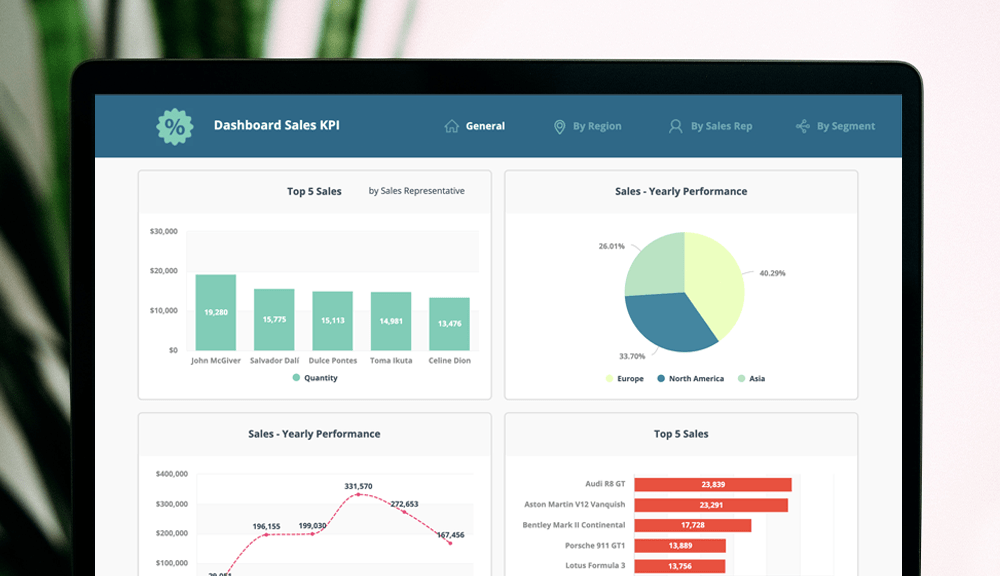This screenshot has height=576, width=1000.
Task: Click the 'Top 5 Sales' title above red bars
Action: pos(681,434)
